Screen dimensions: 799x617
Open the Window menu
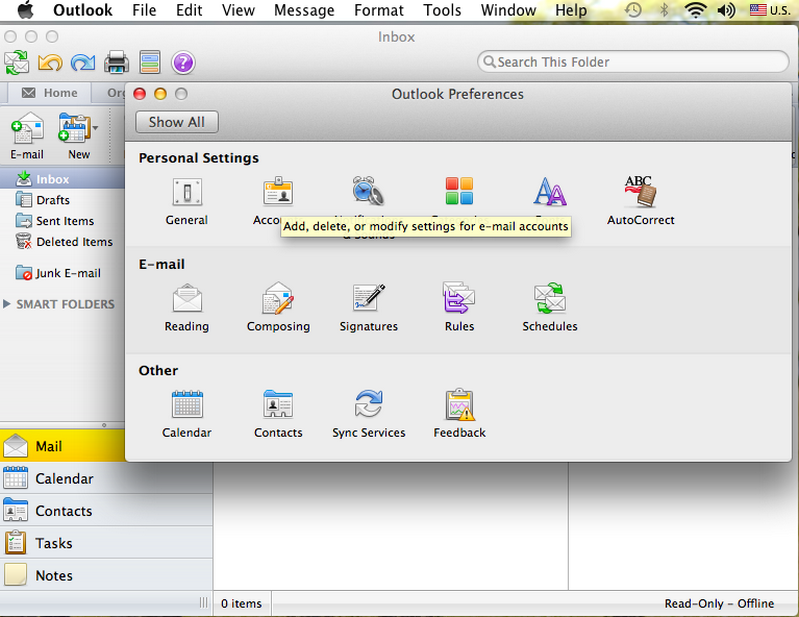(x=508, y=10)
